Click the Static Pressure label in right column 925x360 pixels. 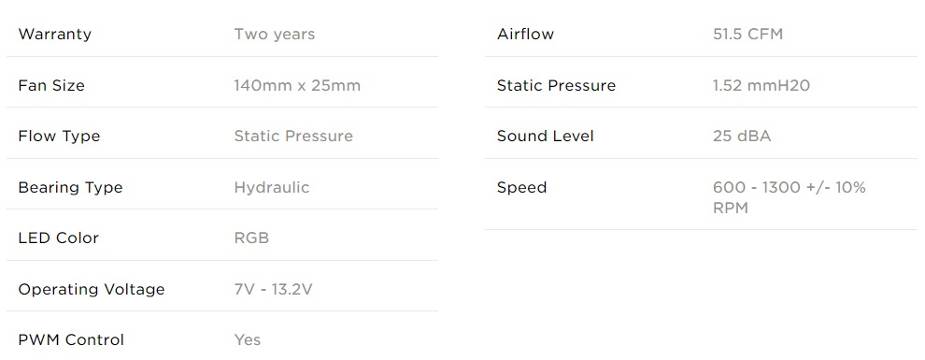coord(556,86)
